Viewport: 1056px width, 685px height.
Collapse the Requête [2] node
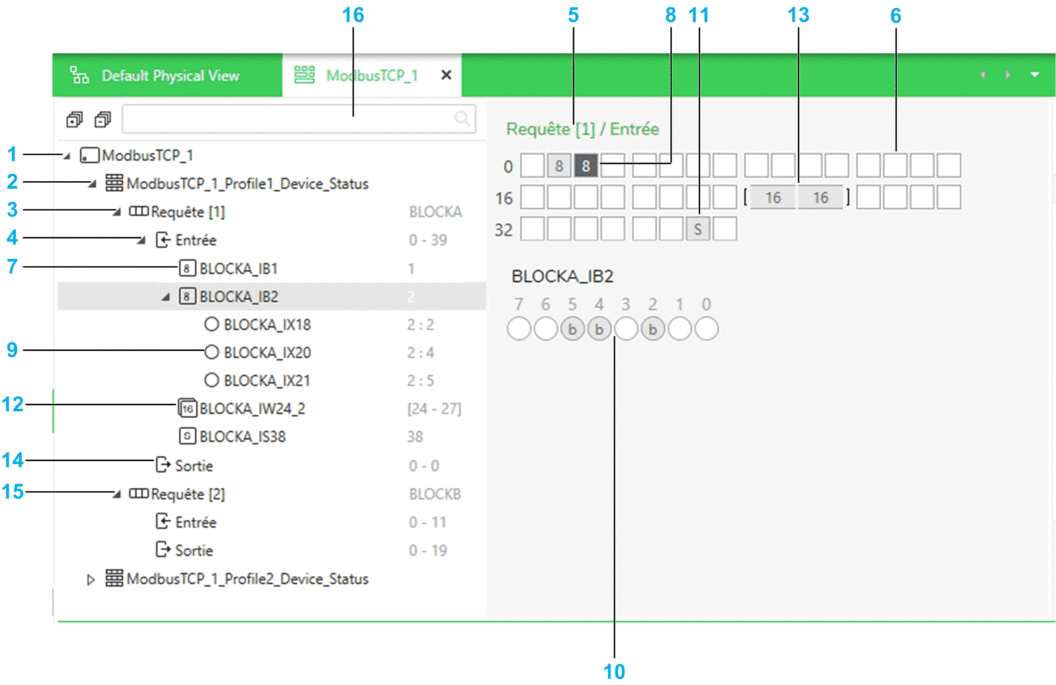117,494
